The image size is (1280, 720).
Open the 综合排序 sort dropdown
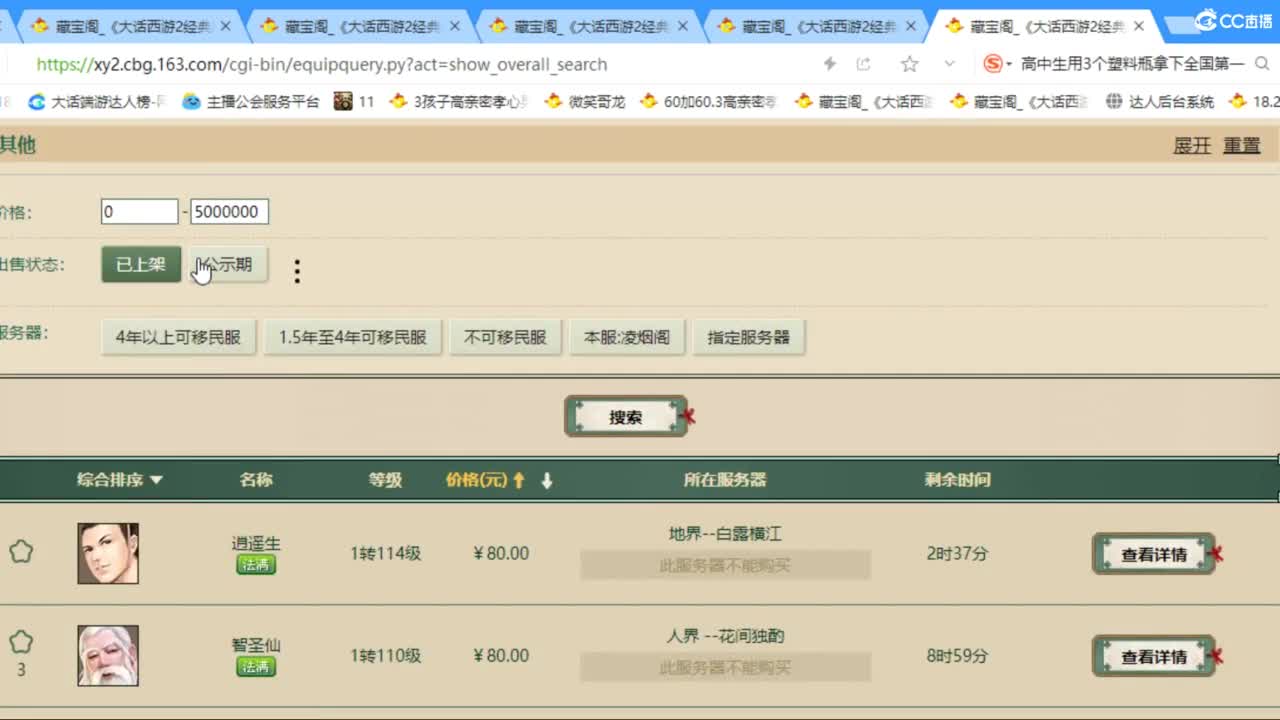coord(119,480)
